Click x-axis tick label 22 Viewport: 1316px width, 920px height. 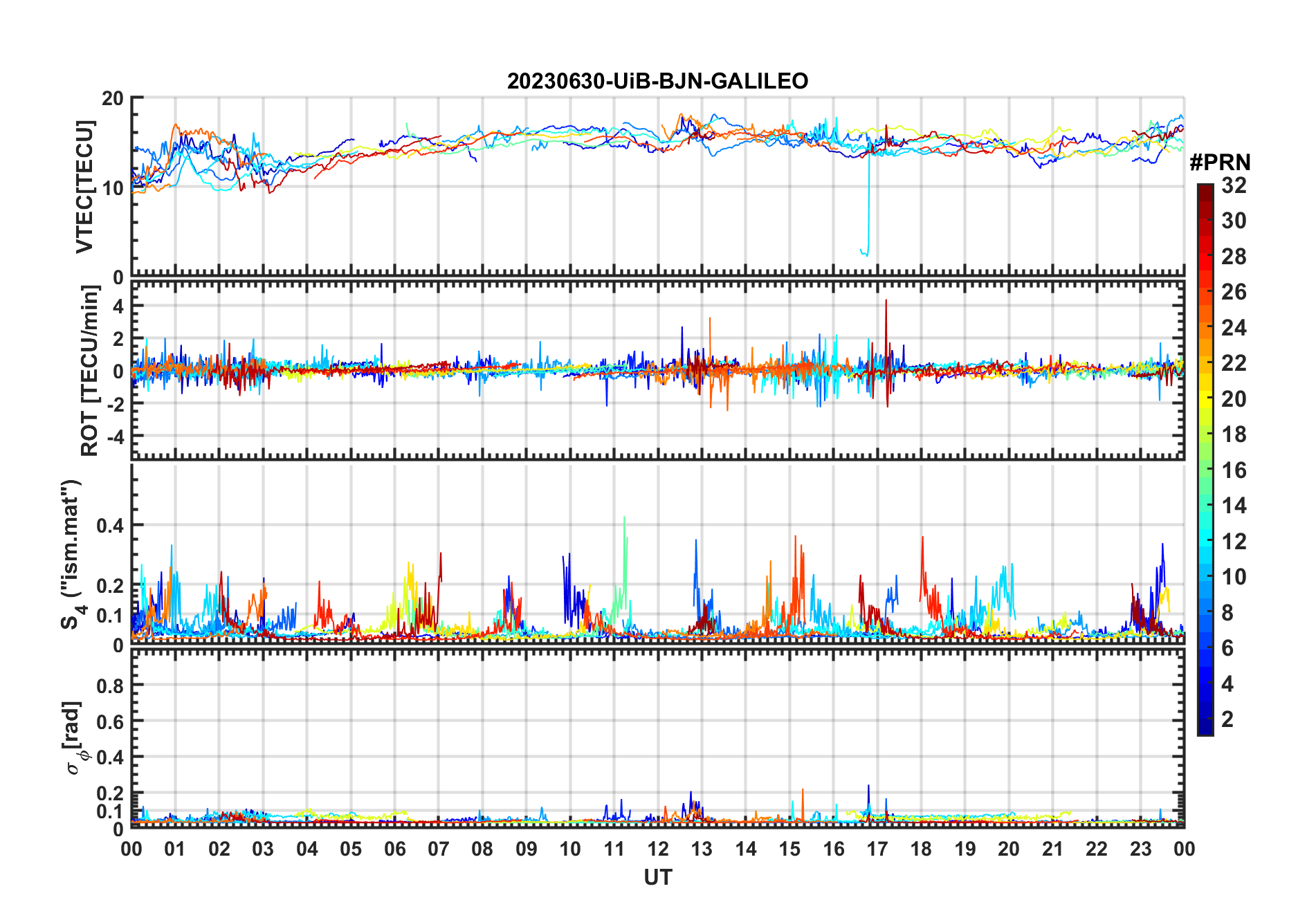pos(1097,849)
